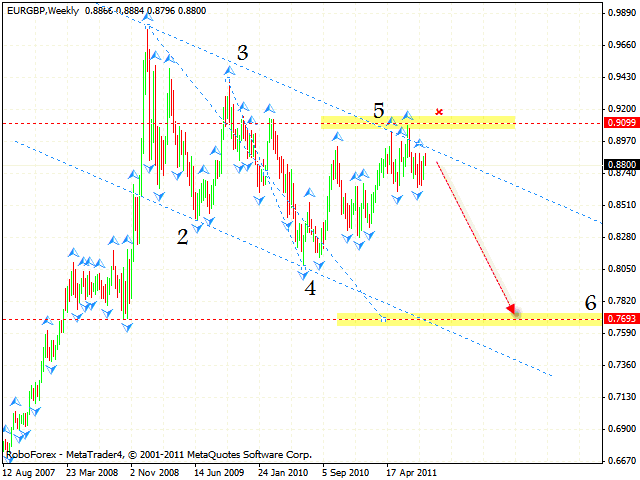640x480 pixels.
Task: Select the wave 5 label
Action: point(380,110)
